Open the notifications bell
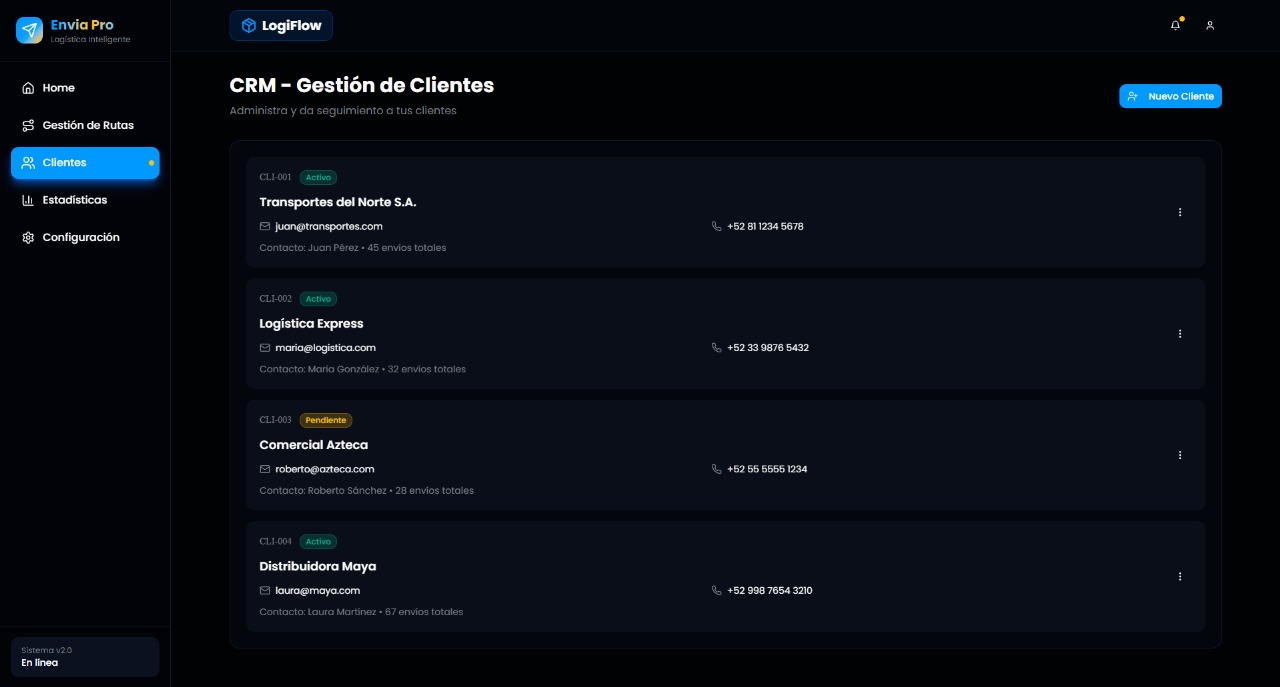The image size is (1280, 687). pos(1175,26)
